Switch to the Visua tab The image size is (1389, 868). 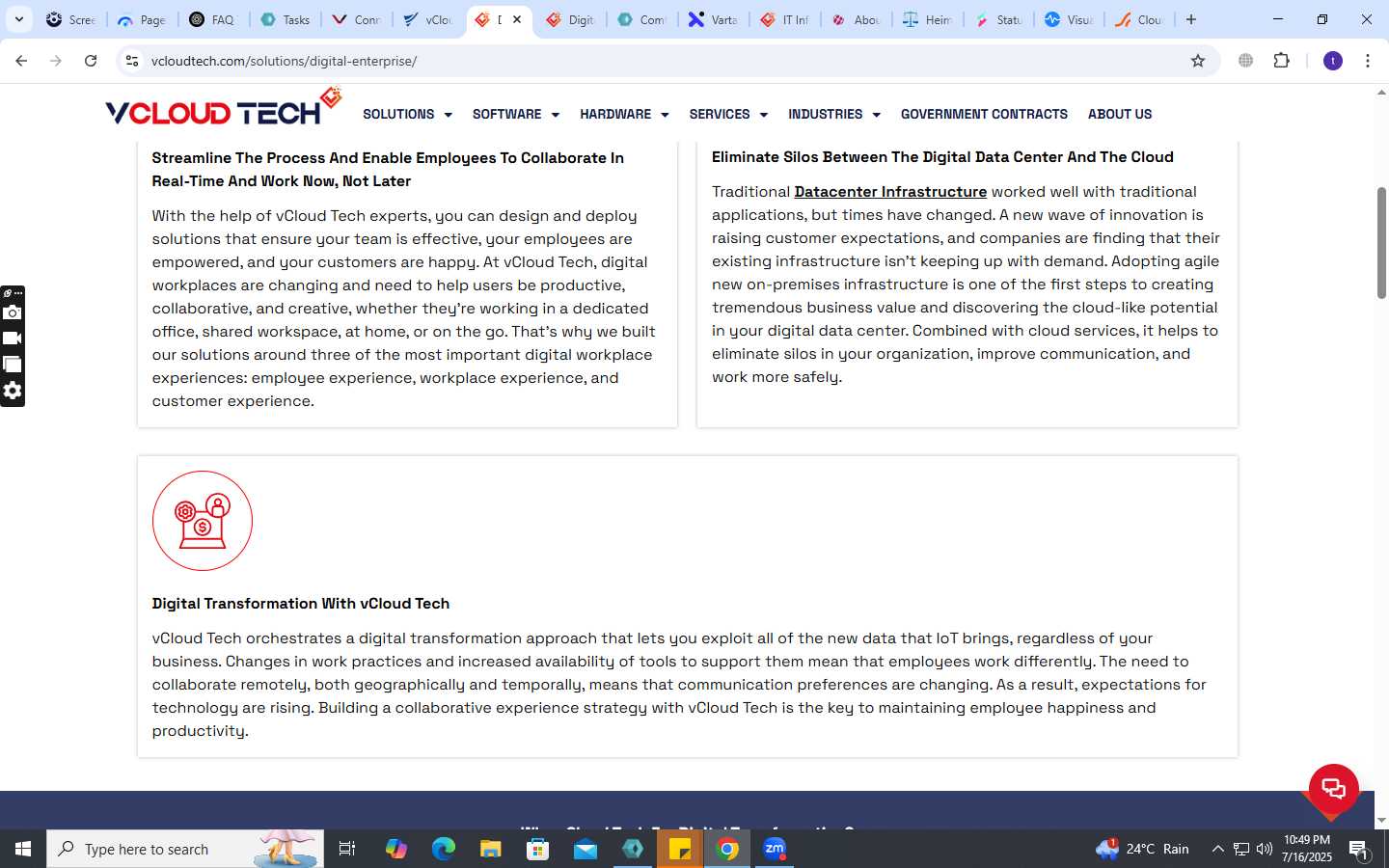click(x=1069, y=19)
